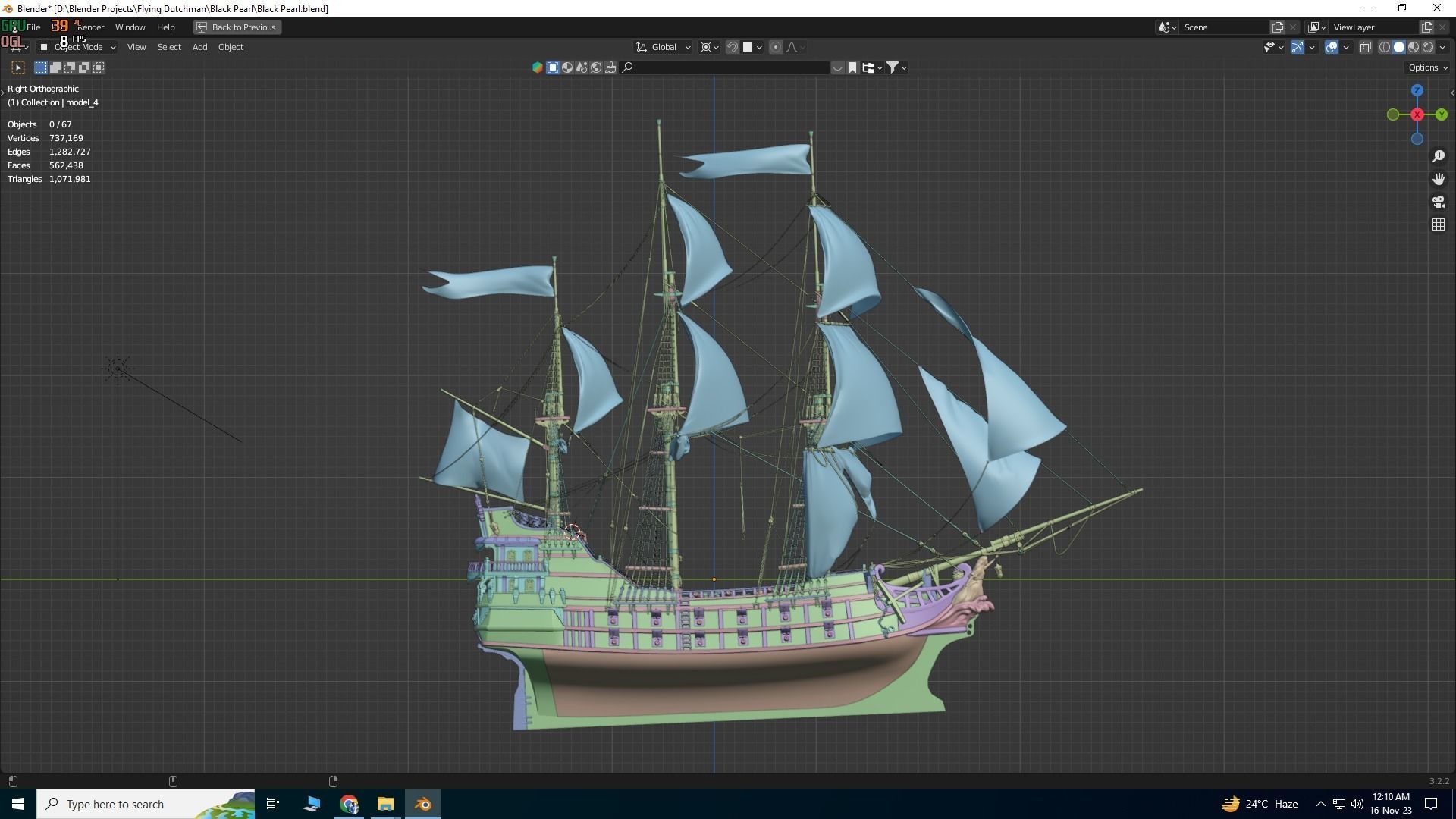Viewport: 1456px width, 819px height.
Task: Click the bookmark icon next to search
Action: (852, 67)
